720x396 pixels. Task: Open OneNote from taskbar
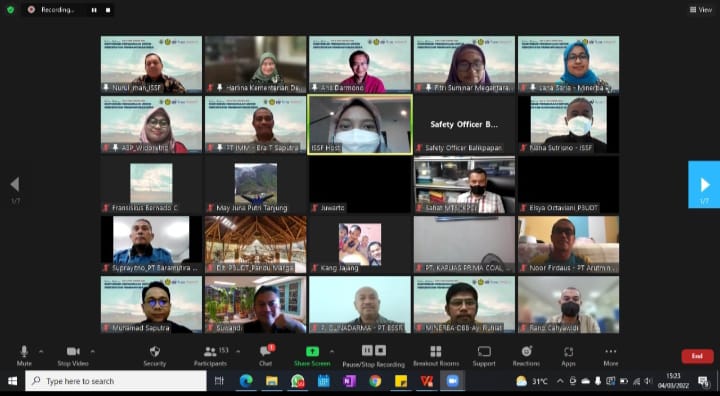[349, 381]
